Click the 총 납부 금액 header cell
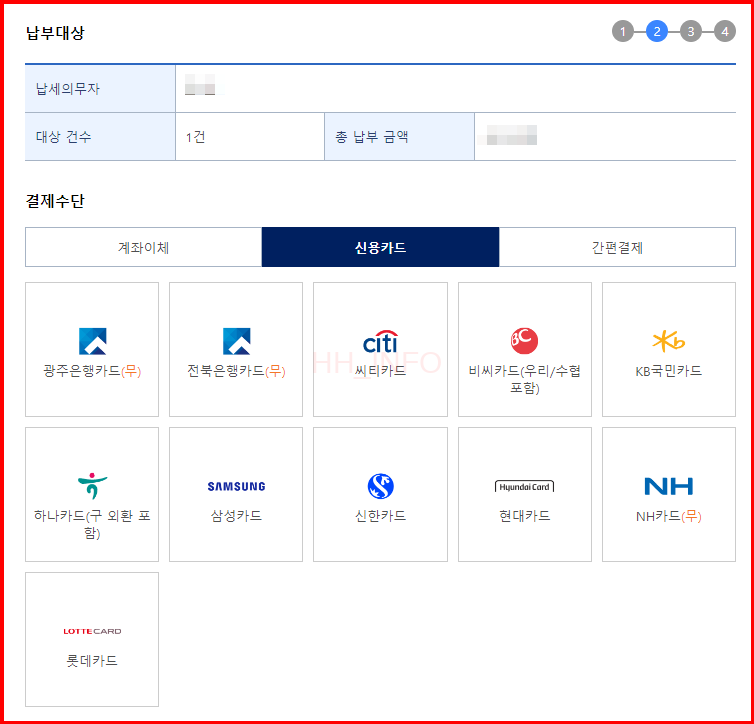Screen dimensions: 754x724 (x=399, y=137)
